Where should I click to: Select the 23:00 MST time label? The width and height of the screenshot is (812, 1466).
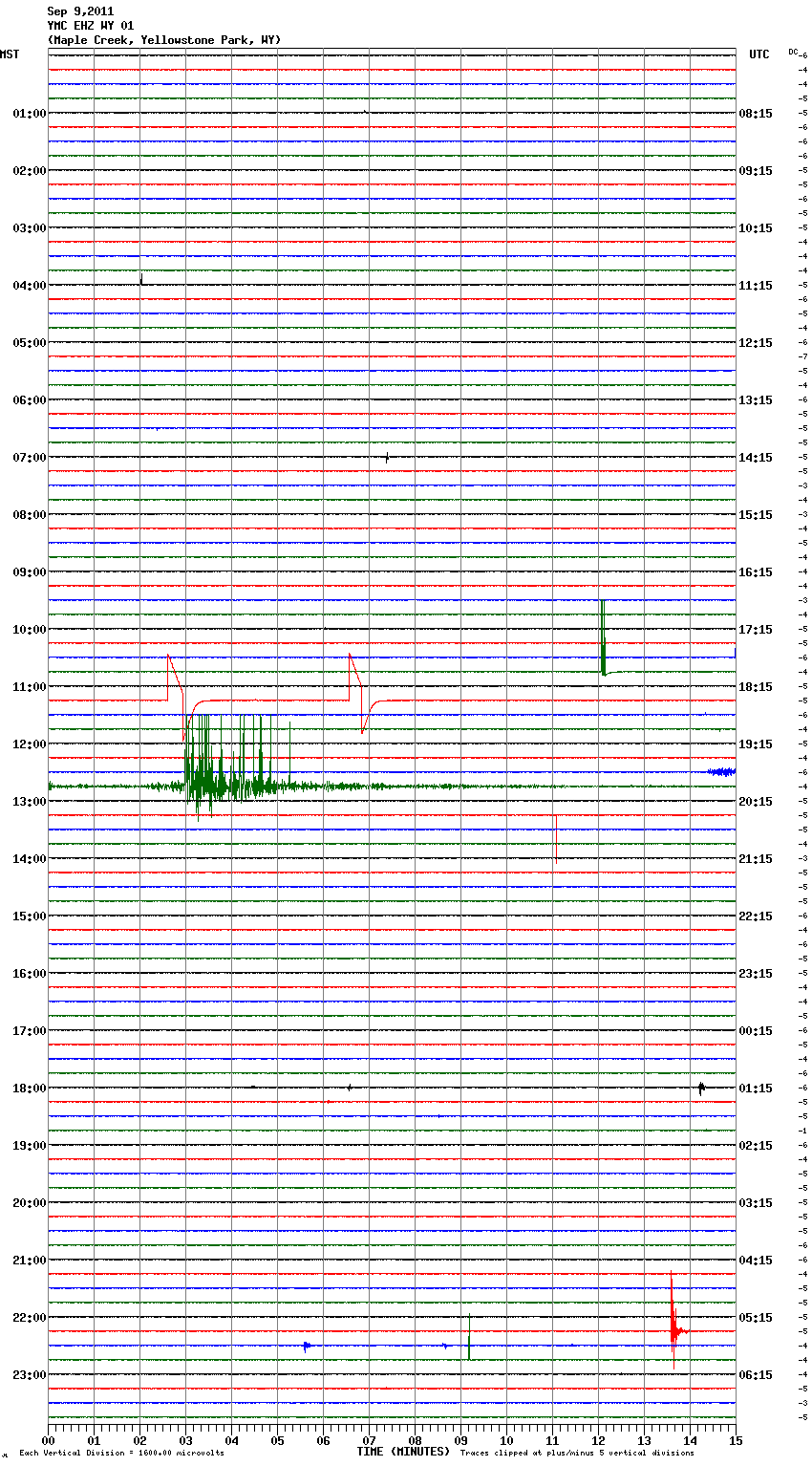click(30, 1375)
